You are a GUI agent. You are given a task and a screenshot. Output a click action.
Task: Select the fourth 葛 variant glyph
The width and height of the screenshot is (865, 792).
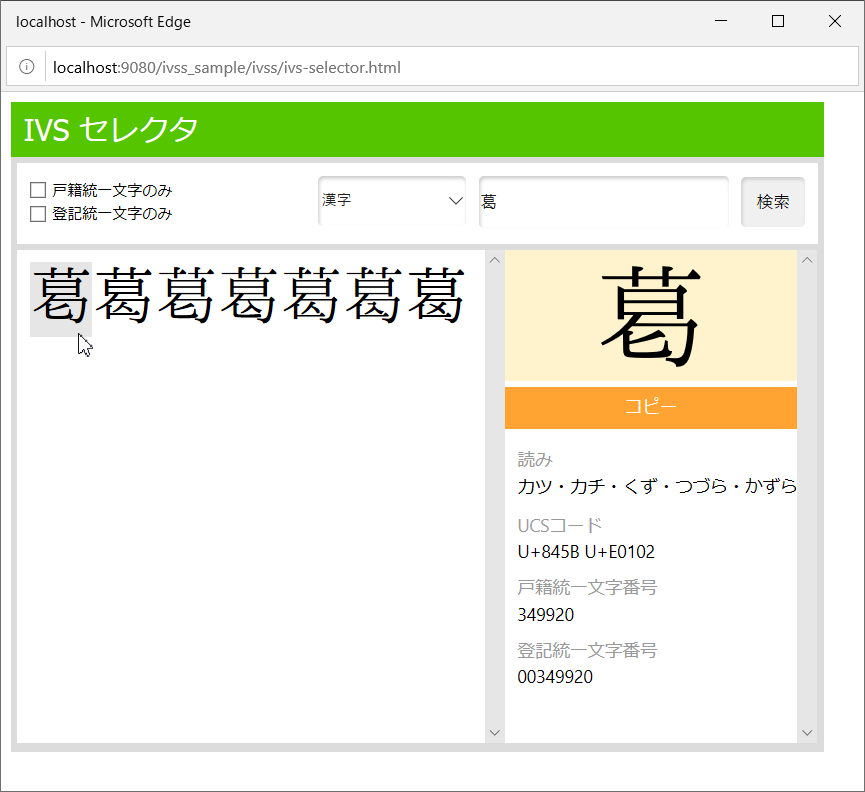(x=250, y=297)
